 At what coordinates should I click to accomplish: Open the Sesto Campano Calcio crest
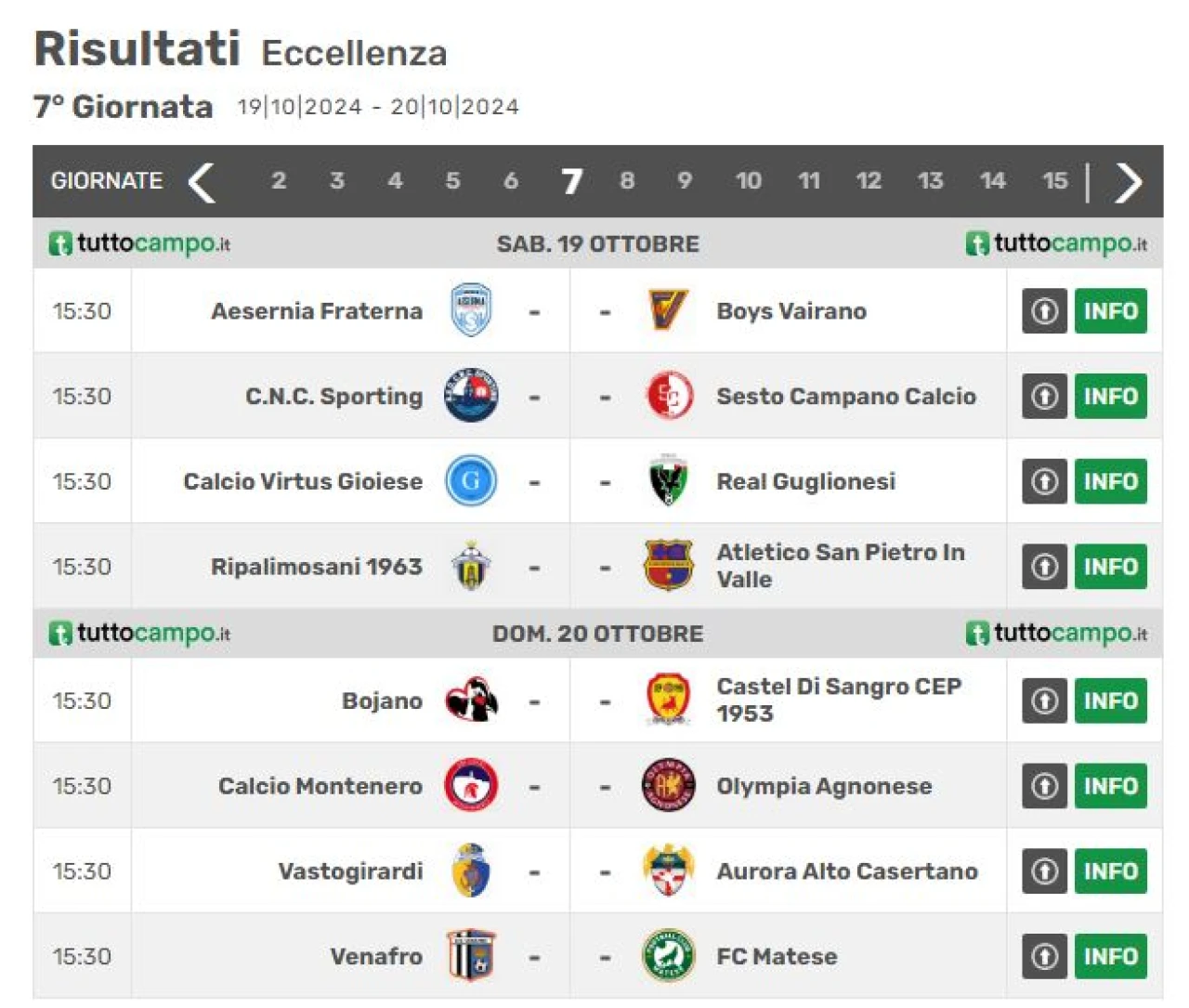[x=669, y=396]
